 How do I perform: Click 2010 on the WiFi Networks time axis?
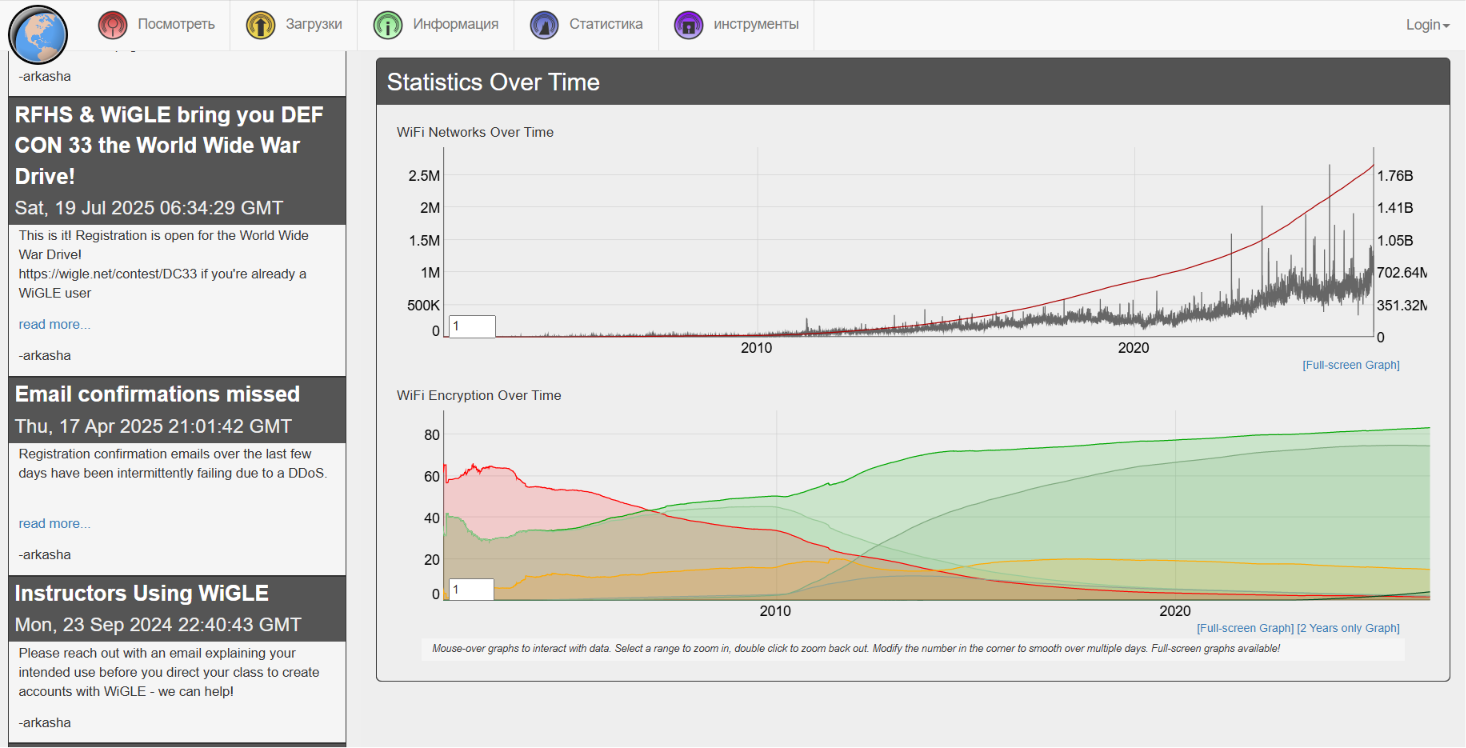756,348
